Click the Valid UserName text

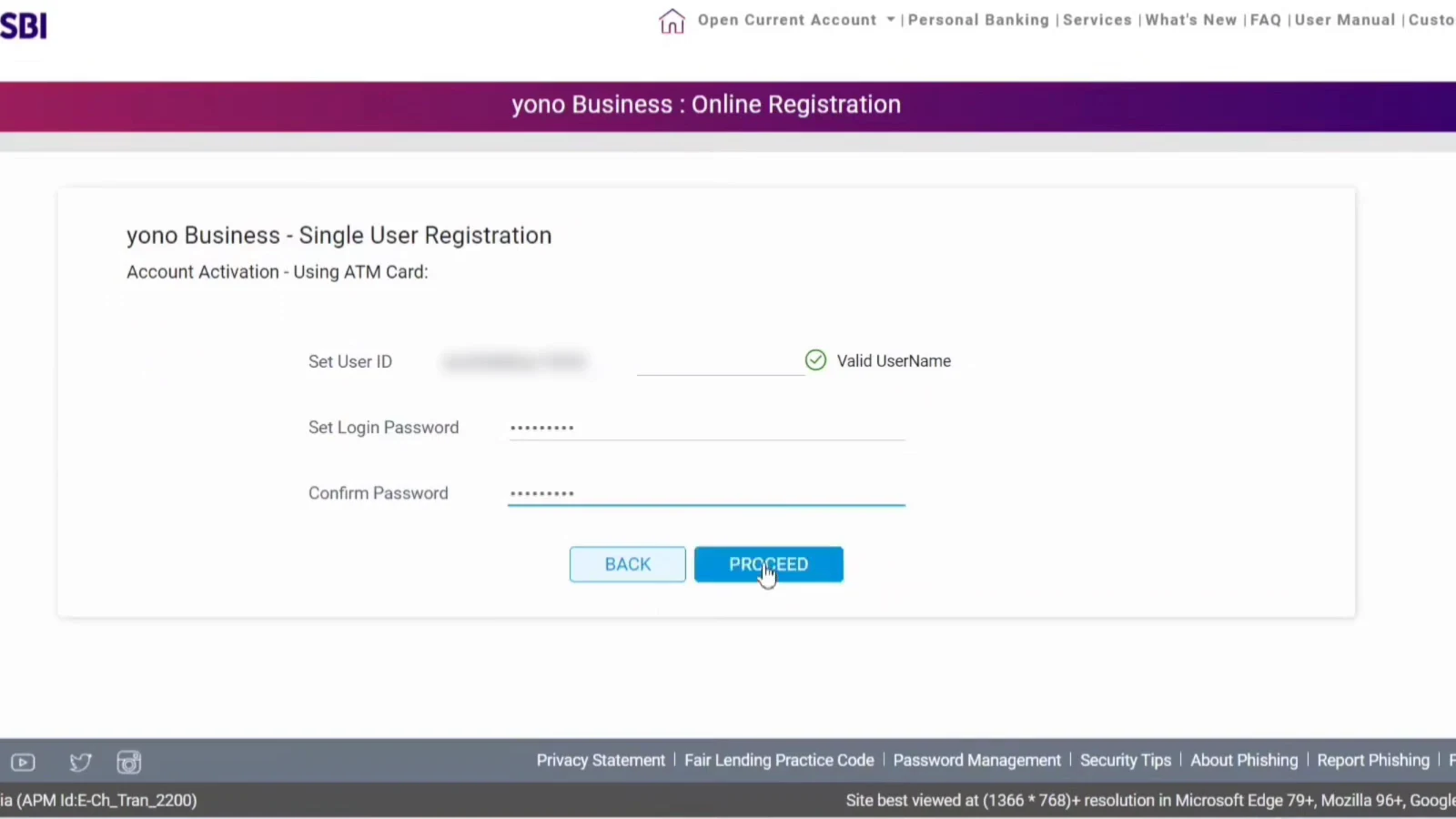pyautogui.click(x=894, y=361)
